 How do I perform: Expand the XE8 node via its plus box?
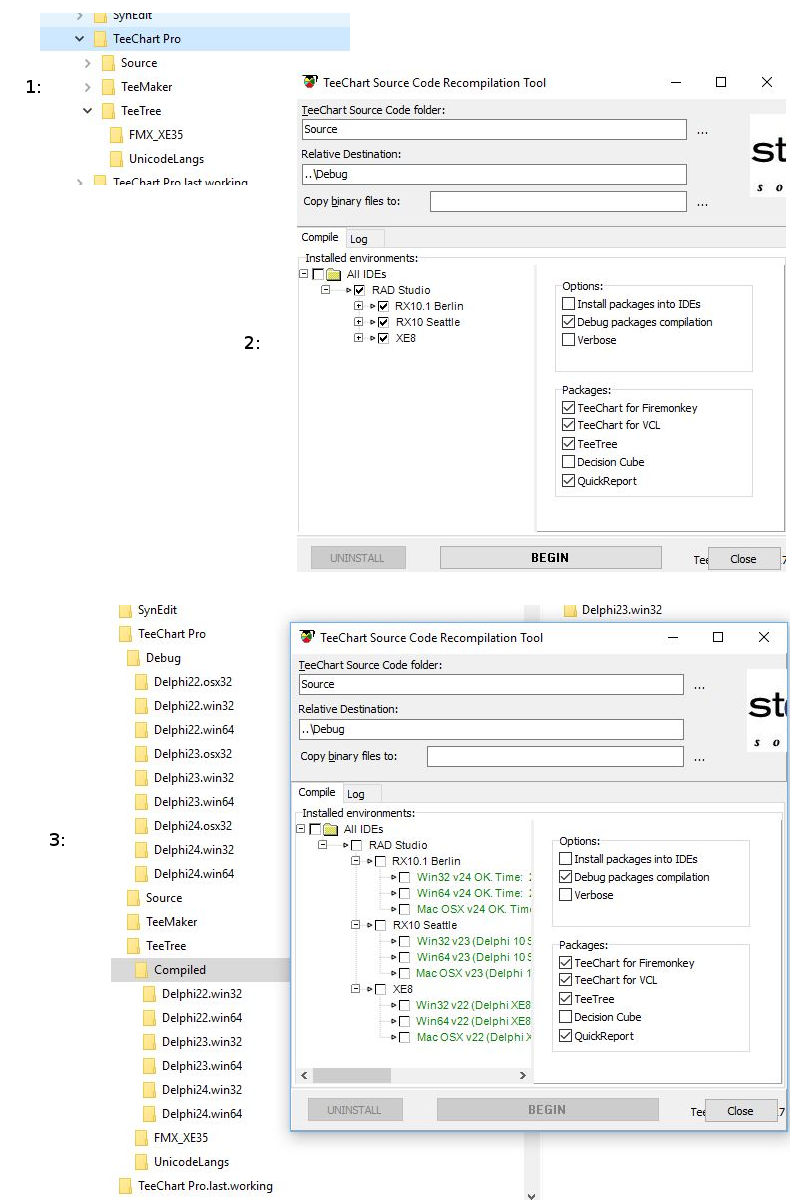(x=358, y=339)
